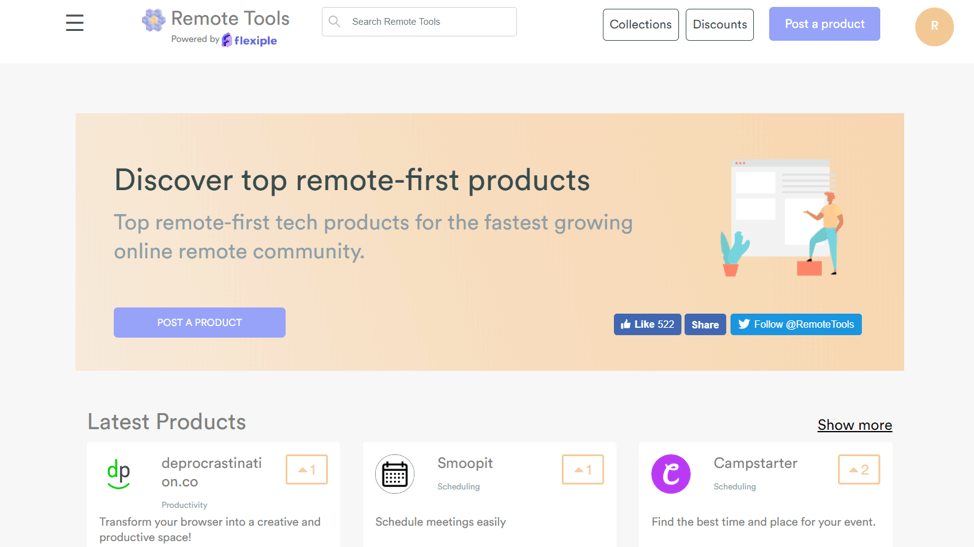Click 'Schedule meetings easily' description
Viewport: 974px width, 547px height.
tap(440, 522)
